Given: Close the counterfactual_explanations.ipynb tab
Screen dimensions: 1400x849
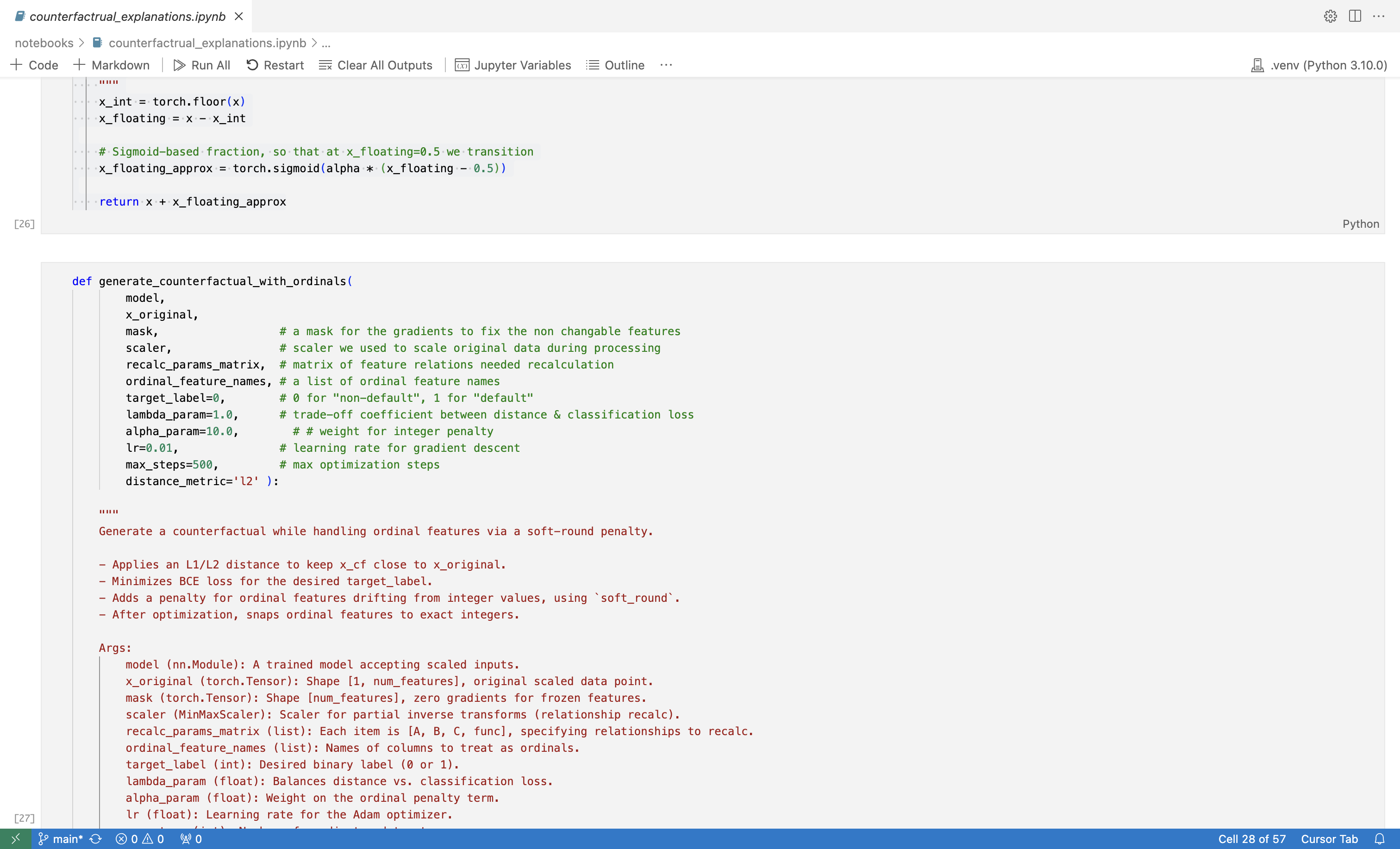Looking at the screenshot, I should pos(239,17).
